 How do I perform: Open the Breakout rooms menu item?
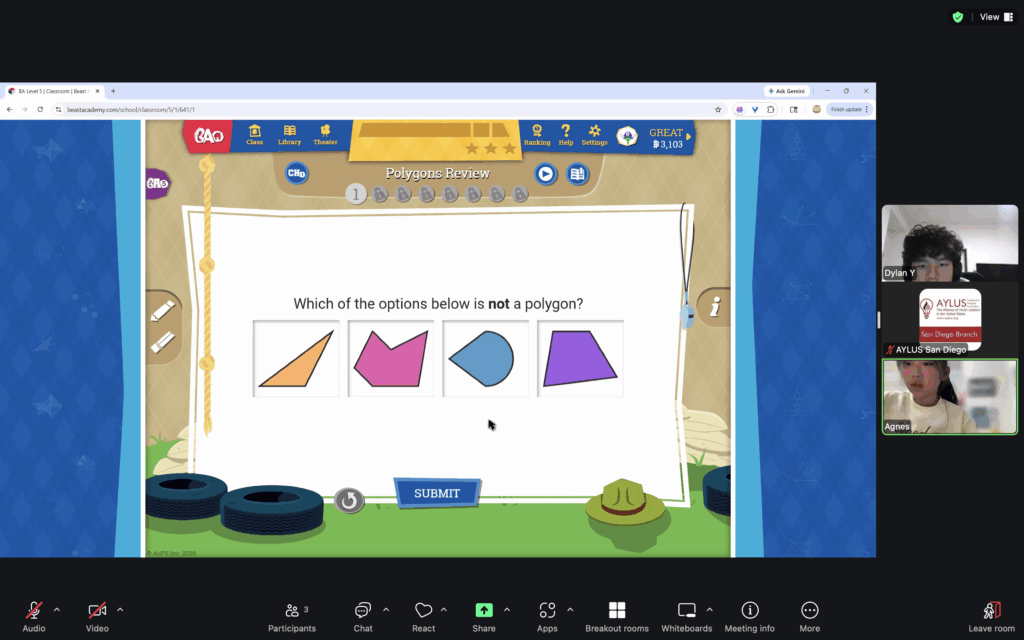pos(617,616)
